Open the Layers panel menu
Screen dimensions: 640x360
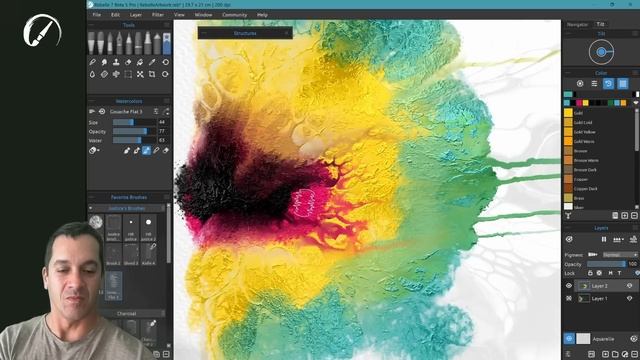point(635,228)
